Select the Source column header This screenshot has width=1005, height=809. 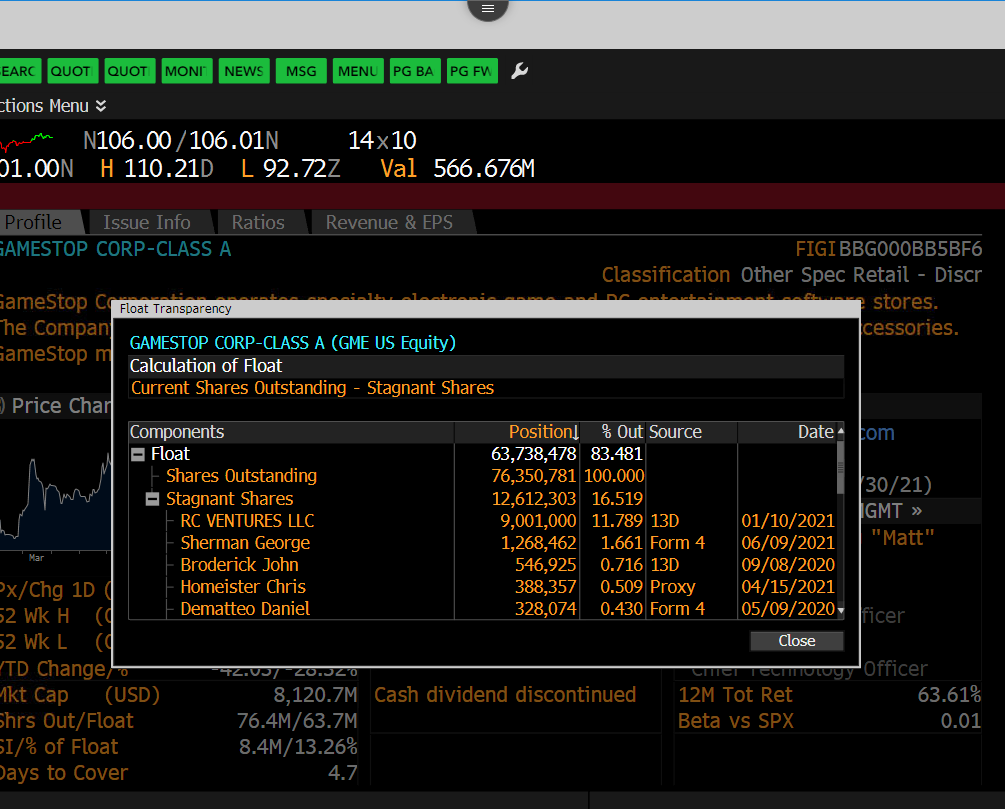(692, 432)
